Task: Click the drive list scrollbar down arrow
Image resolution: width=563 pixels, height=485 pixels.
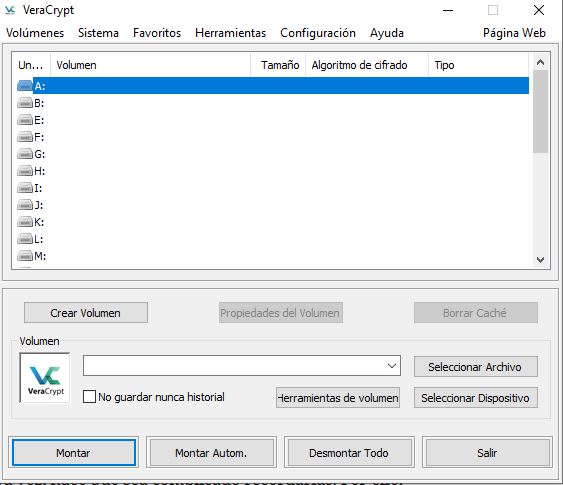Action: coord(540,260)
